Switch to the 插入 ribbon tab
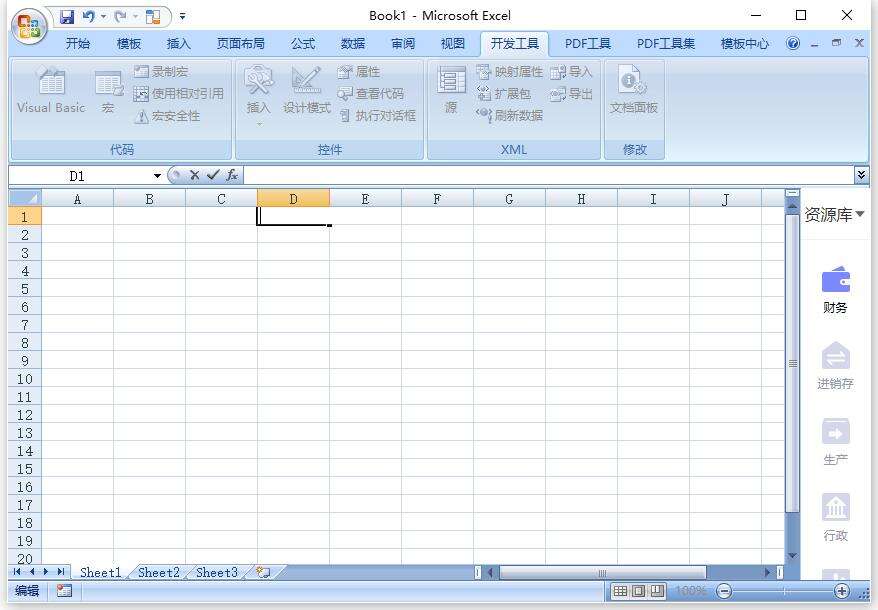 [179, 44]
